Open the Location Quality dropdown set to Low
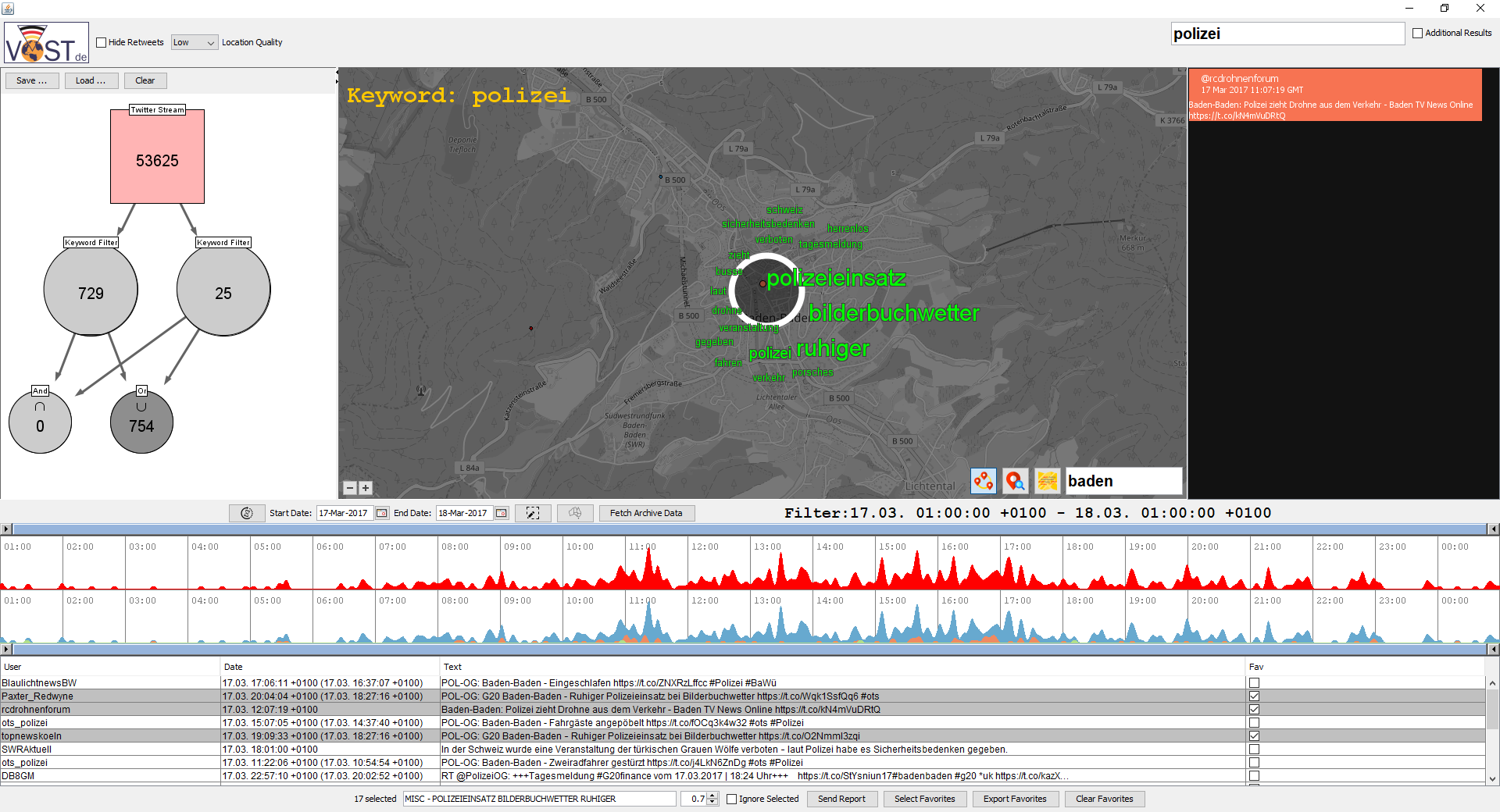 tap(194, 43)
